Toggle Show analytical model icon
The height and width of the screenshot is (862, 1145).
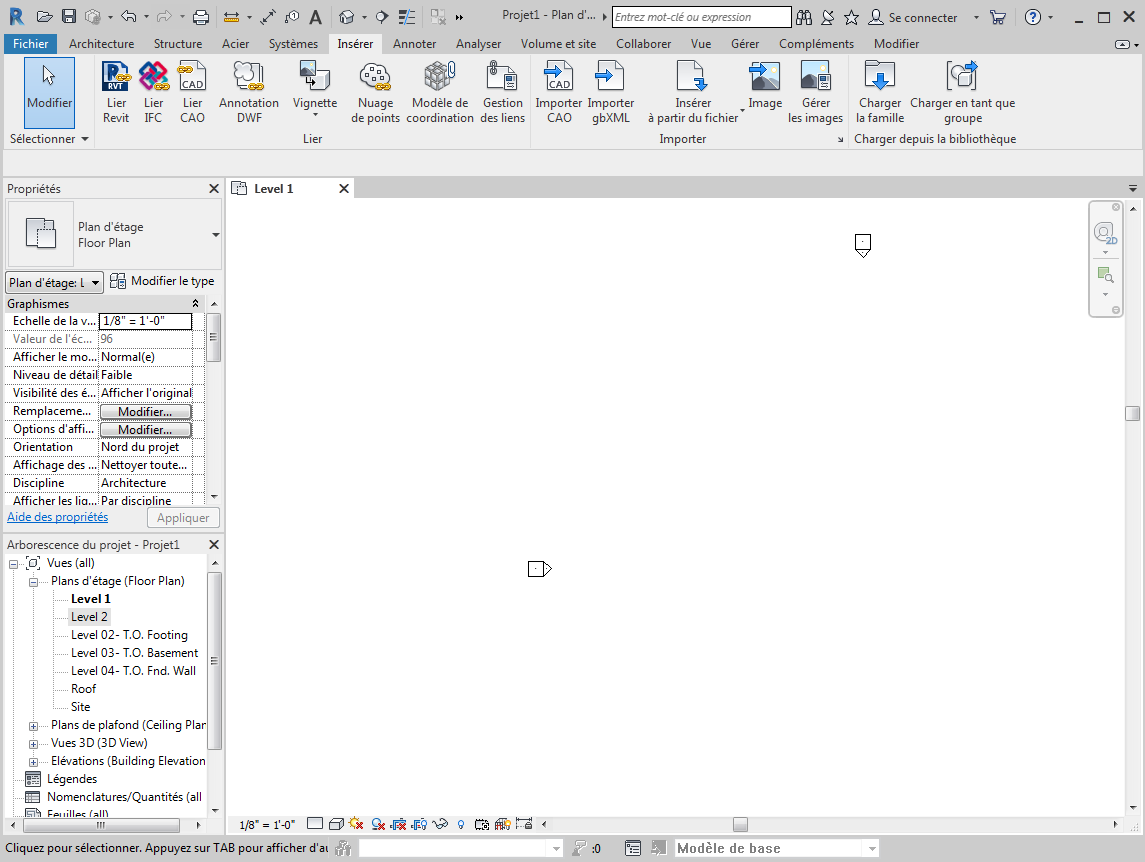(x=502, y=824)
